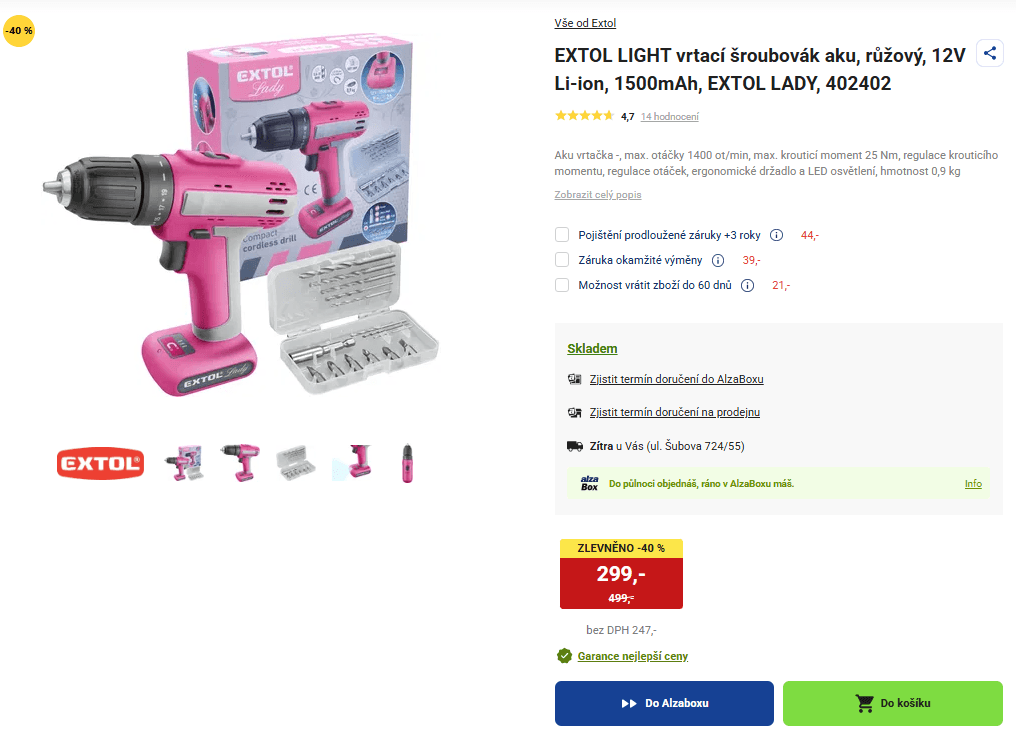
Task: Expand description via Zobrazit celý popis
Action: click(x=597, y=194)
